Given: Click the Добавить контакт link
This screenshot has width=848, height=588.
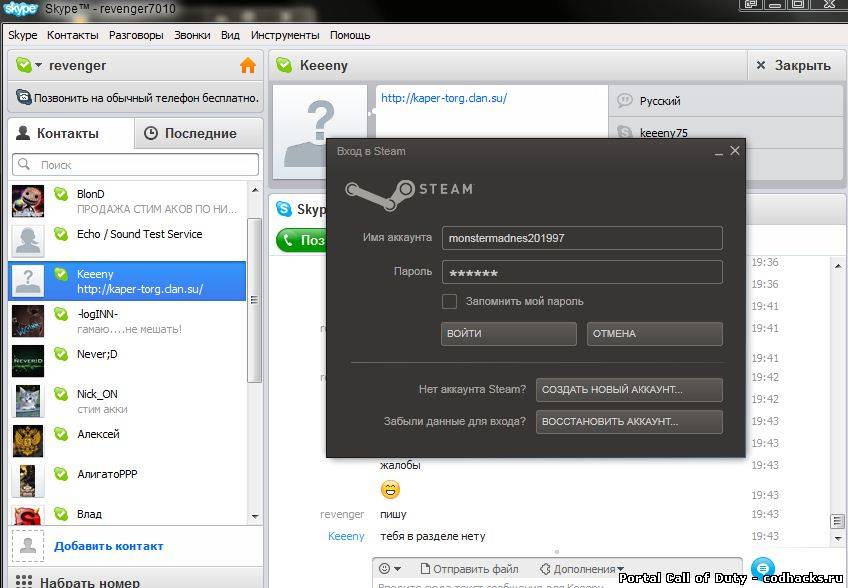Looking at the screenshot, I should 109,546.
